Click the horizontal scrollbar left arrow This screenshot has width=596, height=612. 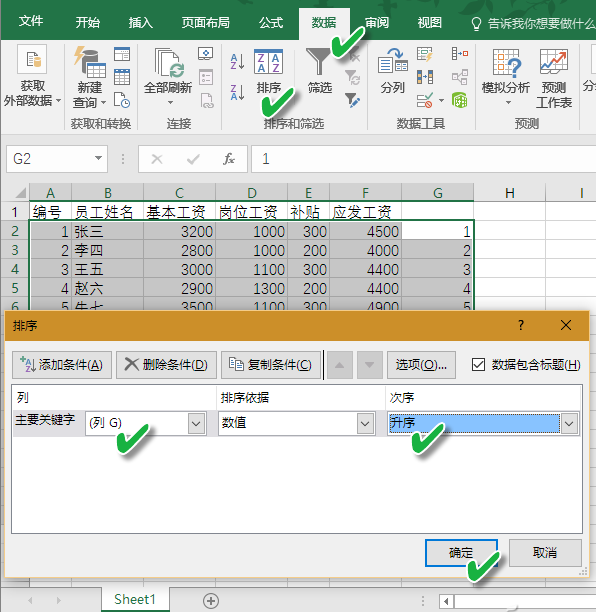pyautogui.click(x=446, y=601)
